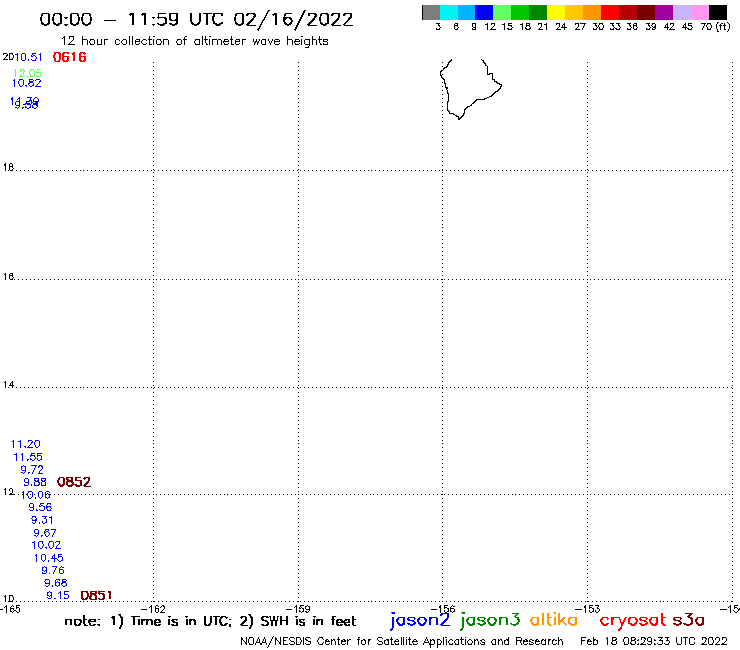740x650 pixels.
Task: Click the latitude axis label '16' on the left
Action: coord(8,277)
